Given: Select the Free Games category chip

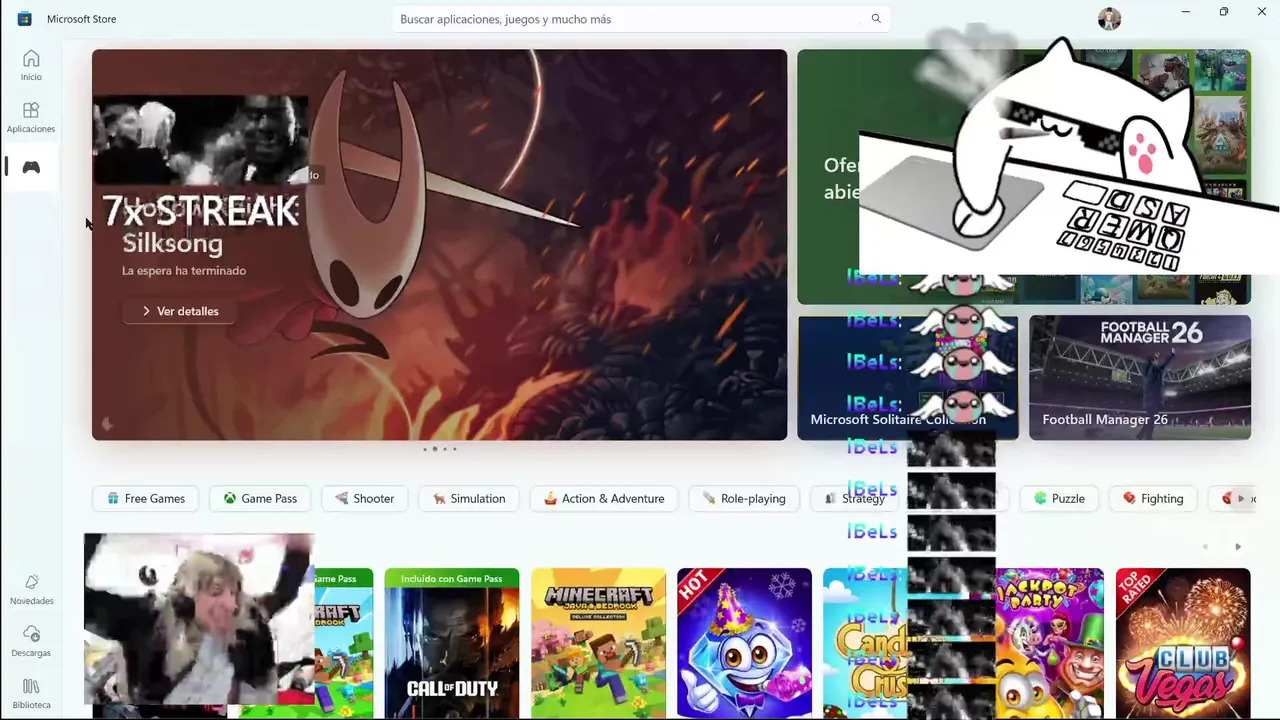Looking at the screenshot, I should click(145, 498).
